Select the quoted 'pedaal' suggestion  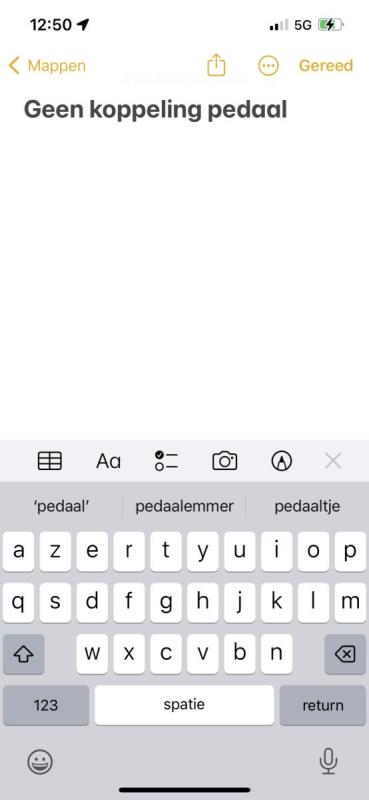point(61,506)
